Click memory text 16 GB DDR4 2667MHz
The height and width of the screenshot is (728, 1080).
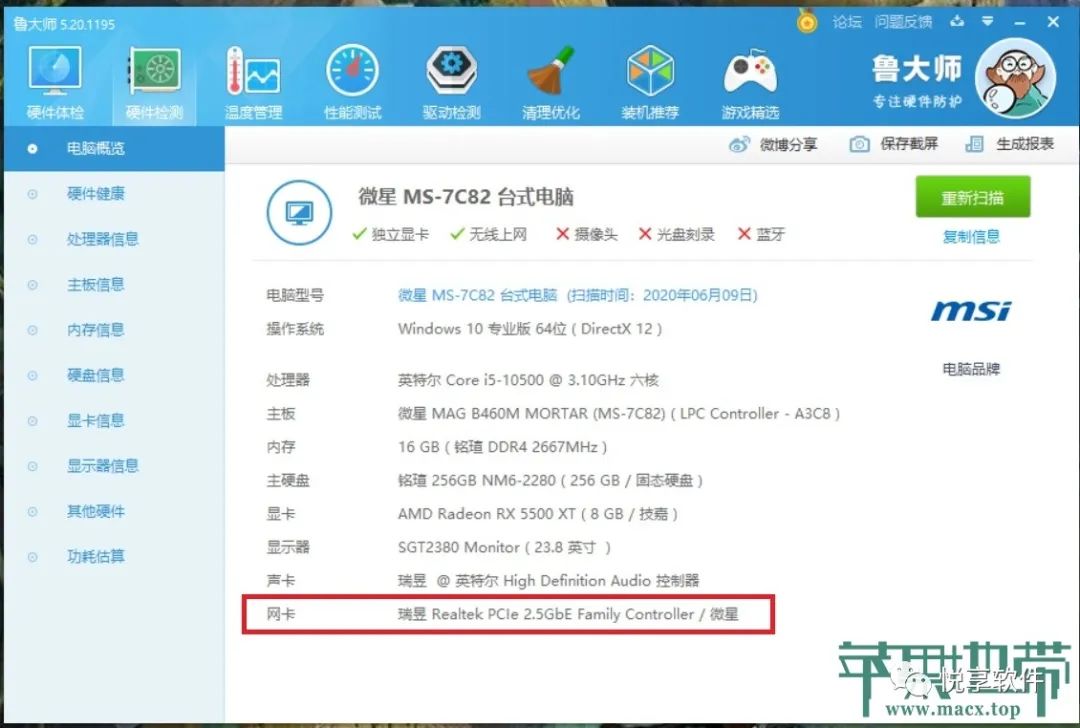click(x=502, y=447)
